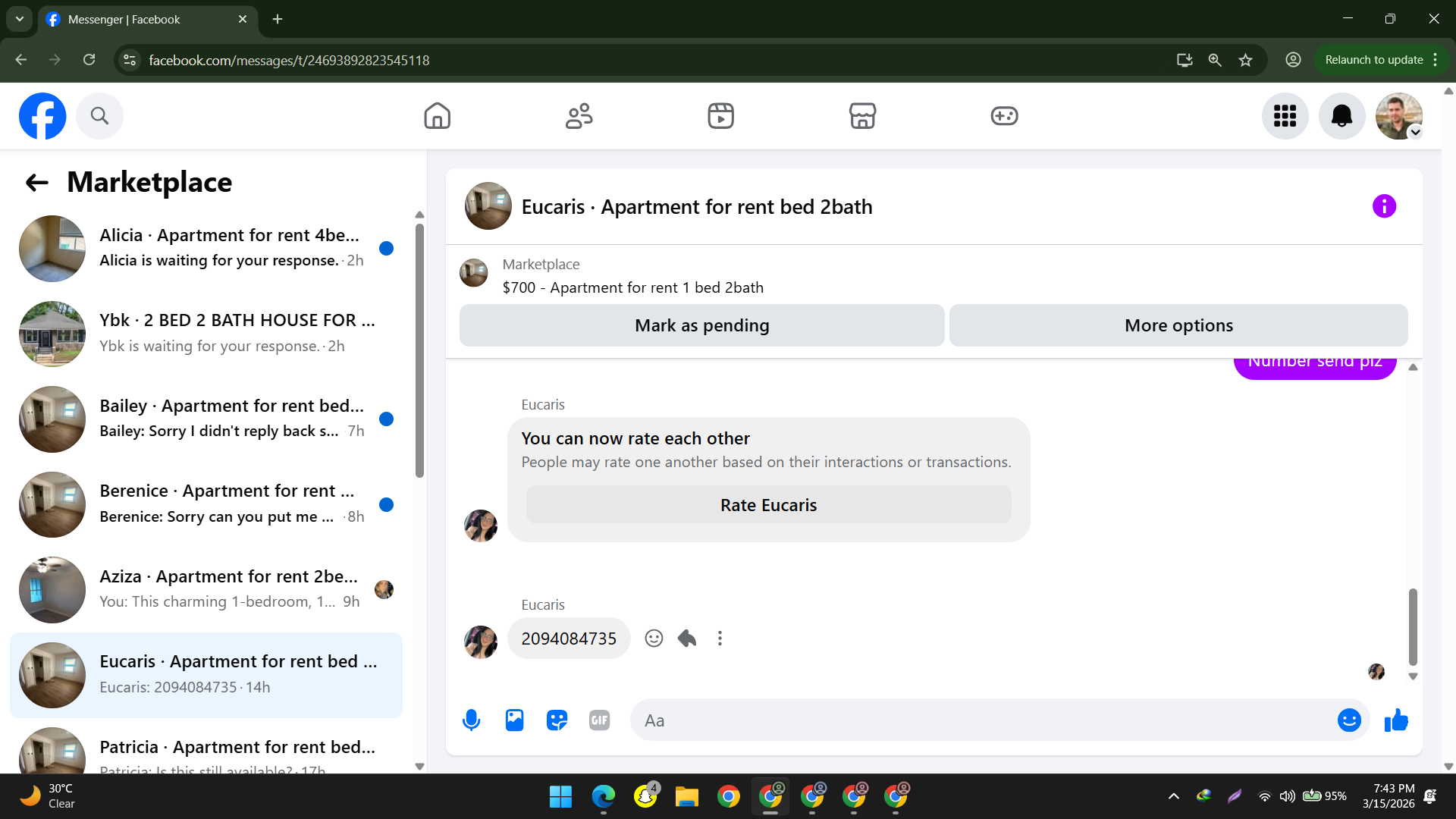Show hidden system tray icons
This screenshot has height=819, width=1456.
pyautogui.click(x=1173, y=796)
